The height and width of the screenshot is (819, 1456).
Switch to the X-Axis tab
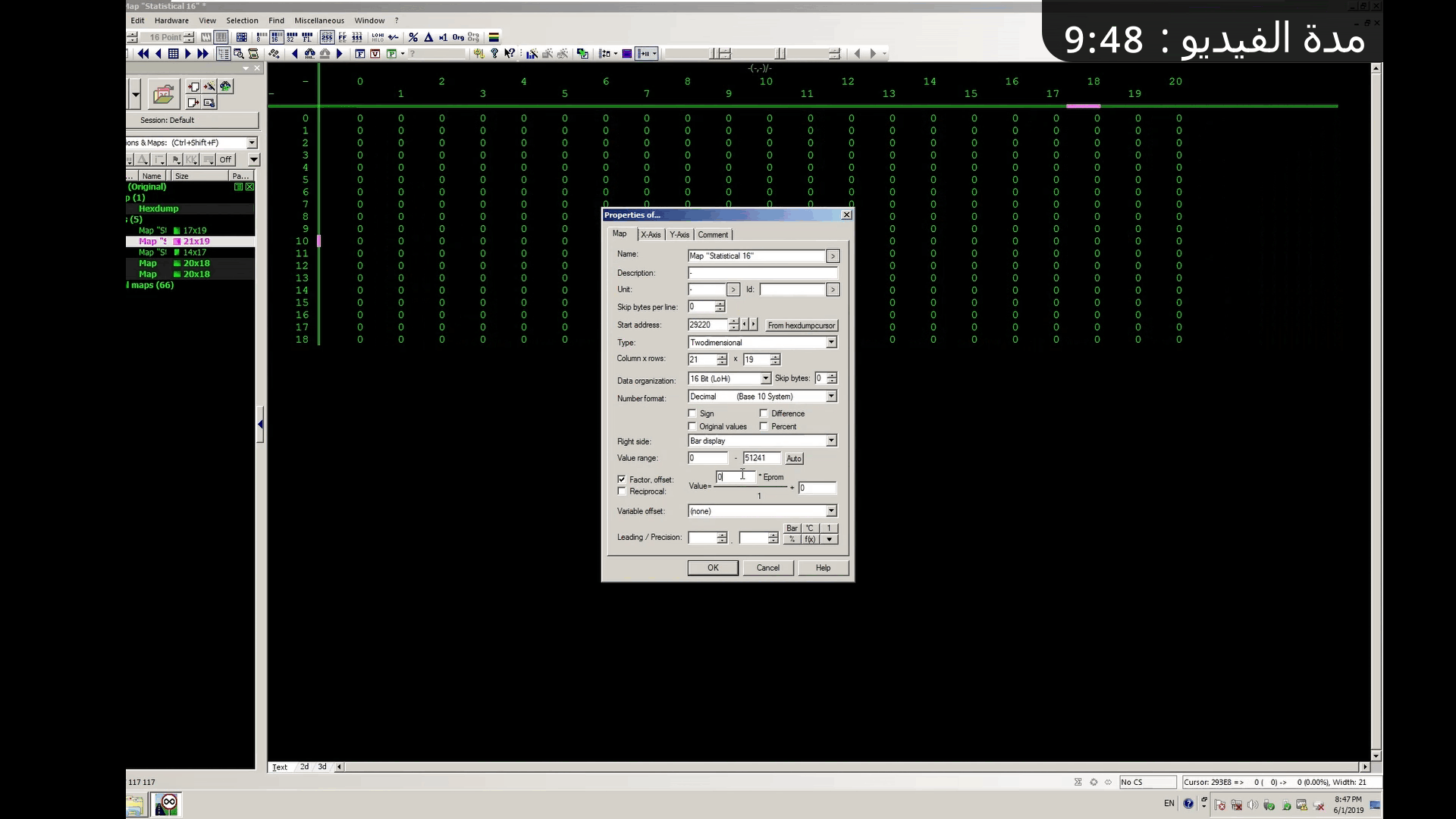tap(651, 235)
